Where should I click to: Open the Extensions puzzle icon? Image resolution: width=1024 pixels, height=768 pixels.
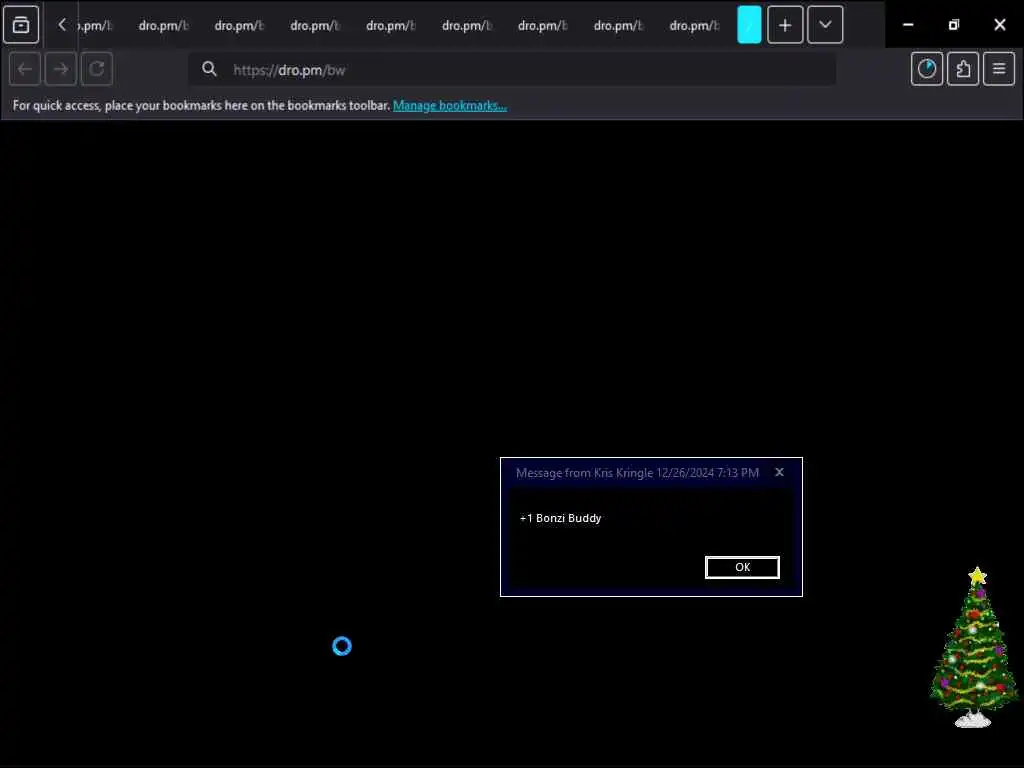click(963, 69)
